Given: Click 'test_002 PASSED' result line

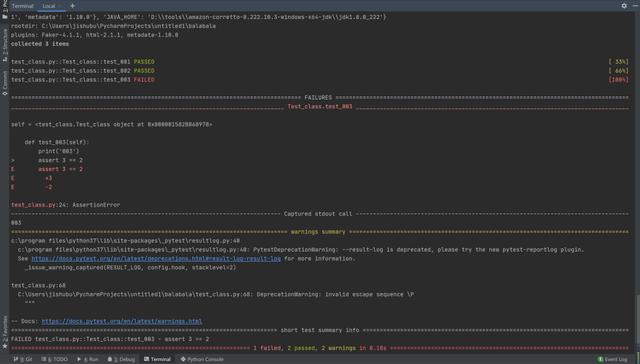Looking at the screenshot, I should pos(83,71).
